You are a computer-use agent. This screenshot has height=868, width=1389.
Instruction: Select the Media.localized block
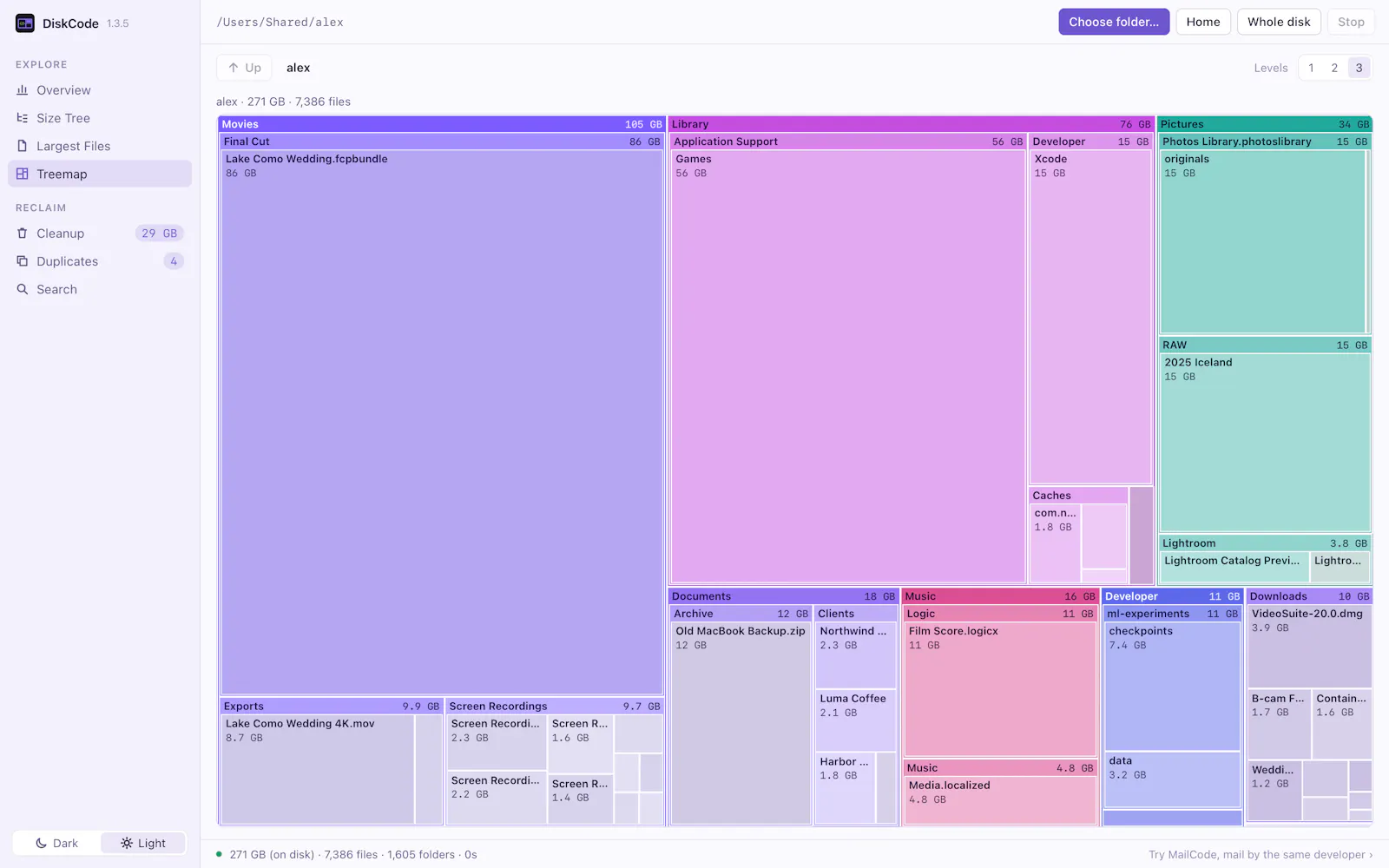point(1000,800)
